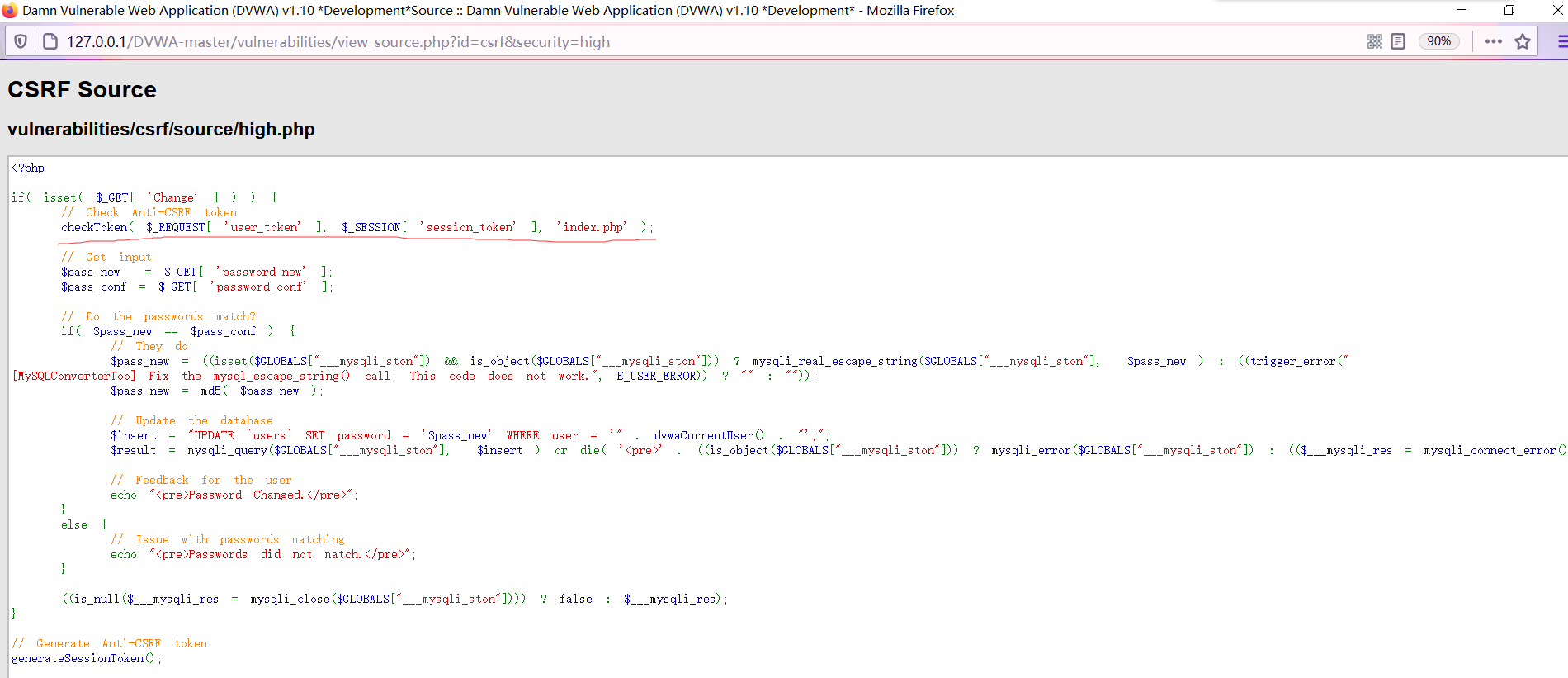Toggle reader view icon
Screen dimensions: 1568x678
coord(1398,41)
